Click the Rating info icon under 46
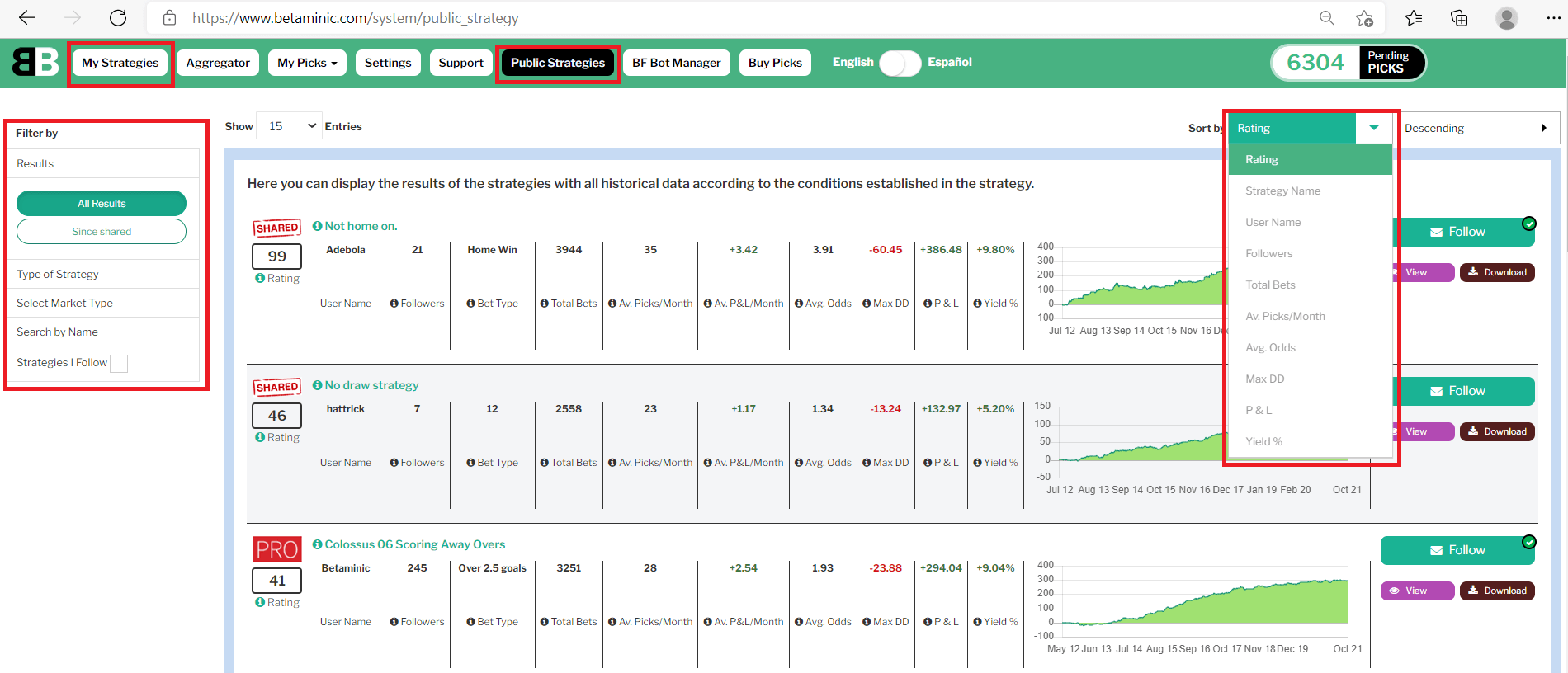Viewport: 1568px width, 673px height. (260, 438)
